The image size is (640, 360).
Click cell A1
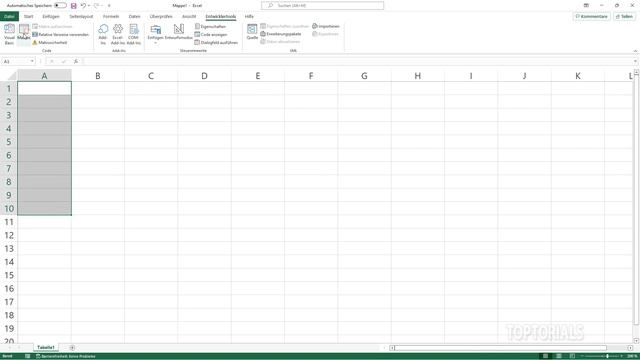[x=44, y=88]
